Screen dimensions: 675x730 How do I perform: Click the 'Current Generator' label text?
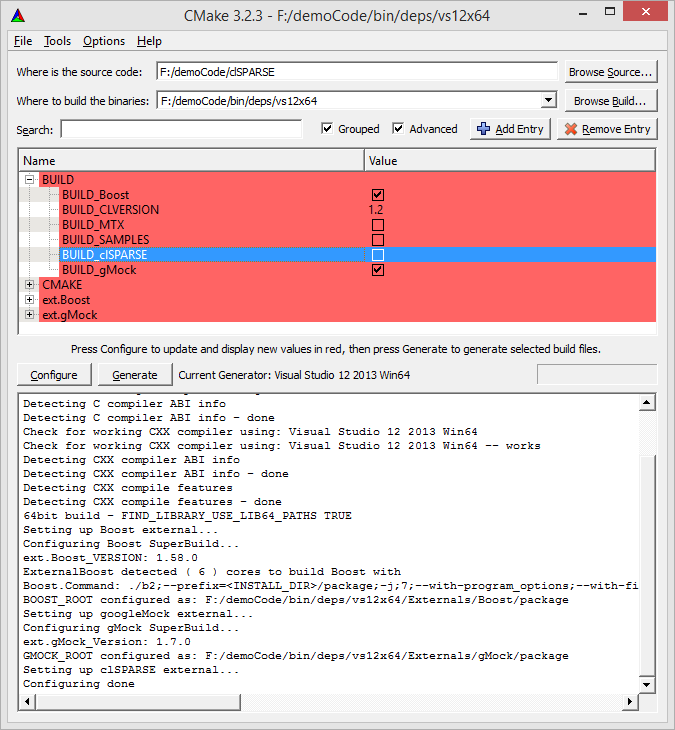(294, 375)
